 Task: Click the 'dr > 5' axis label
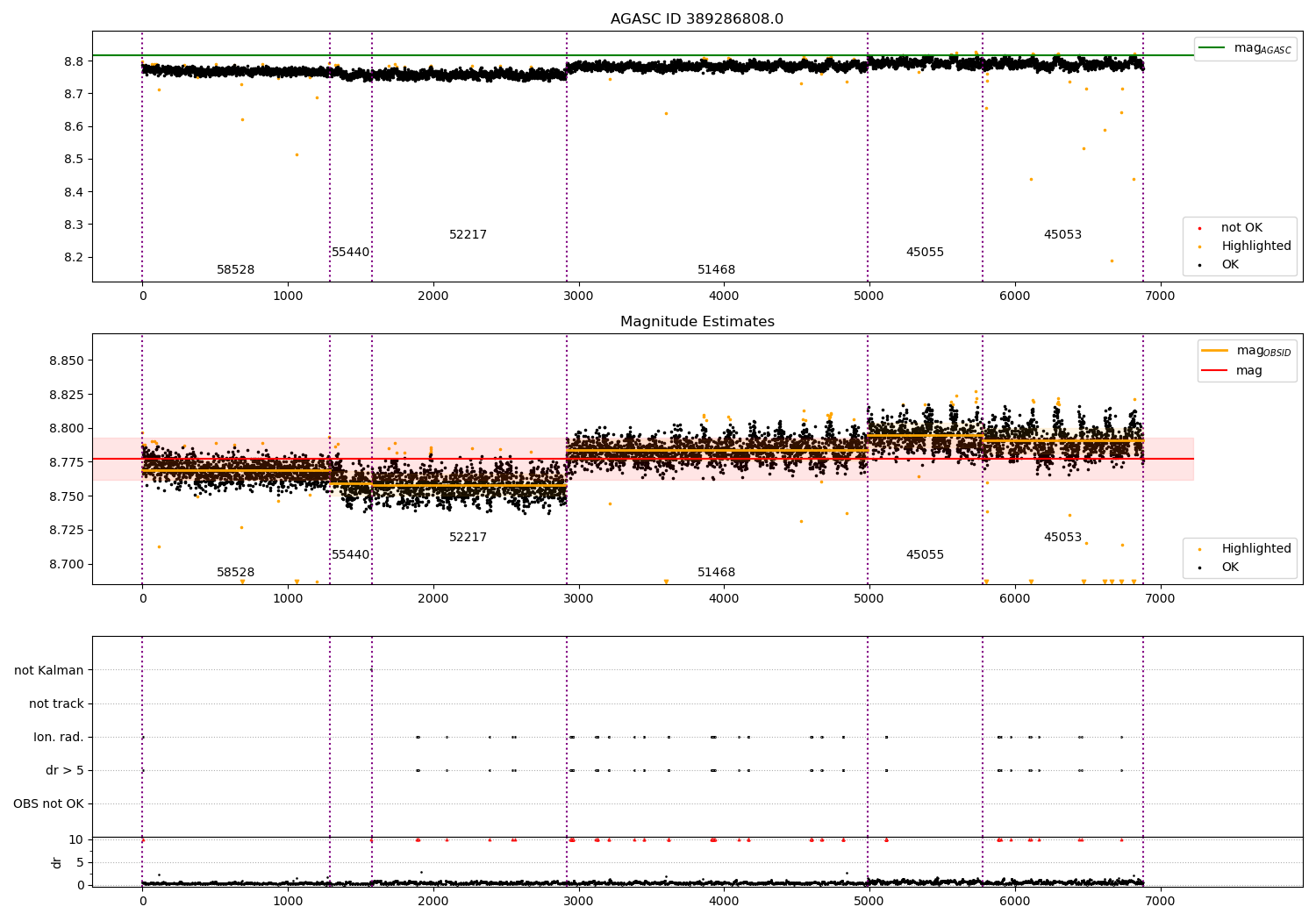[x=65, y=770]
